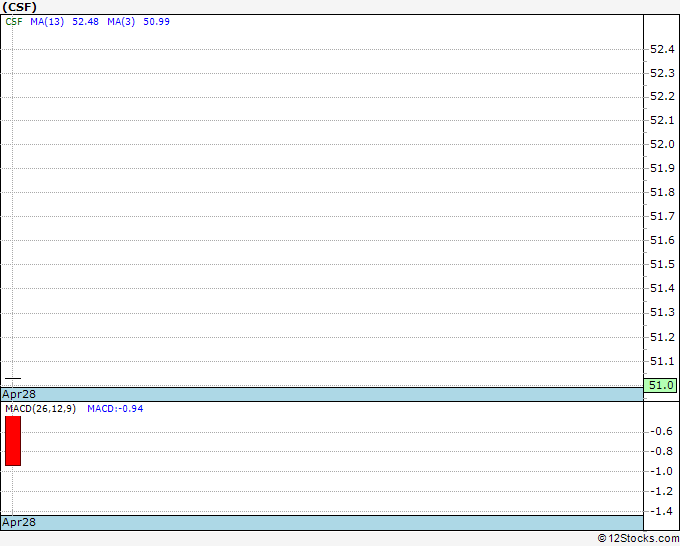Click the -0.8 MACD axis label
The image size is (680, 546).
pyautogui.click(x=661, y=451)
